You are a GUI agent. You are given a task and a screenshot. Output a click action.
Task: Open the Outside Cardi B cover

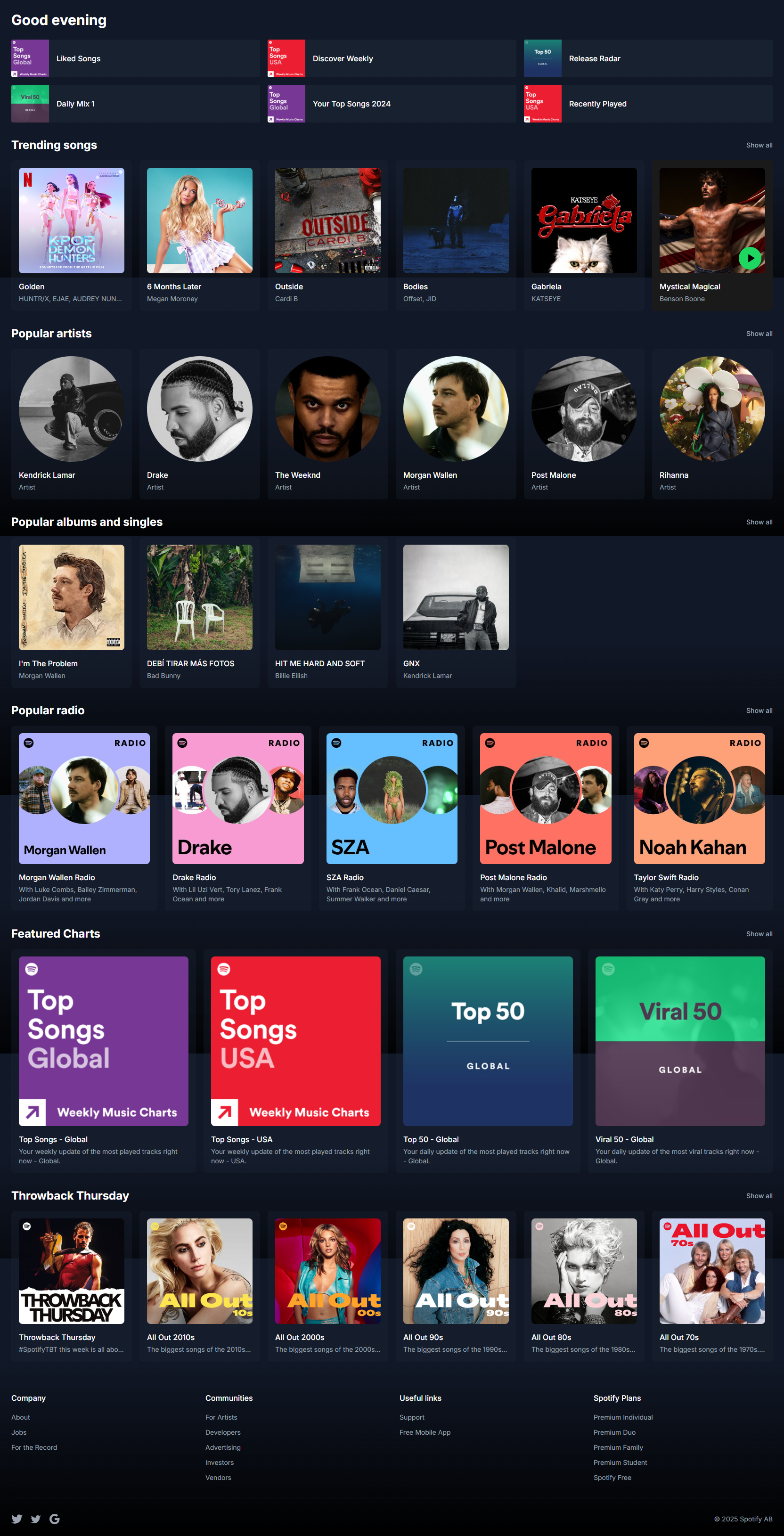coord(328,221)
